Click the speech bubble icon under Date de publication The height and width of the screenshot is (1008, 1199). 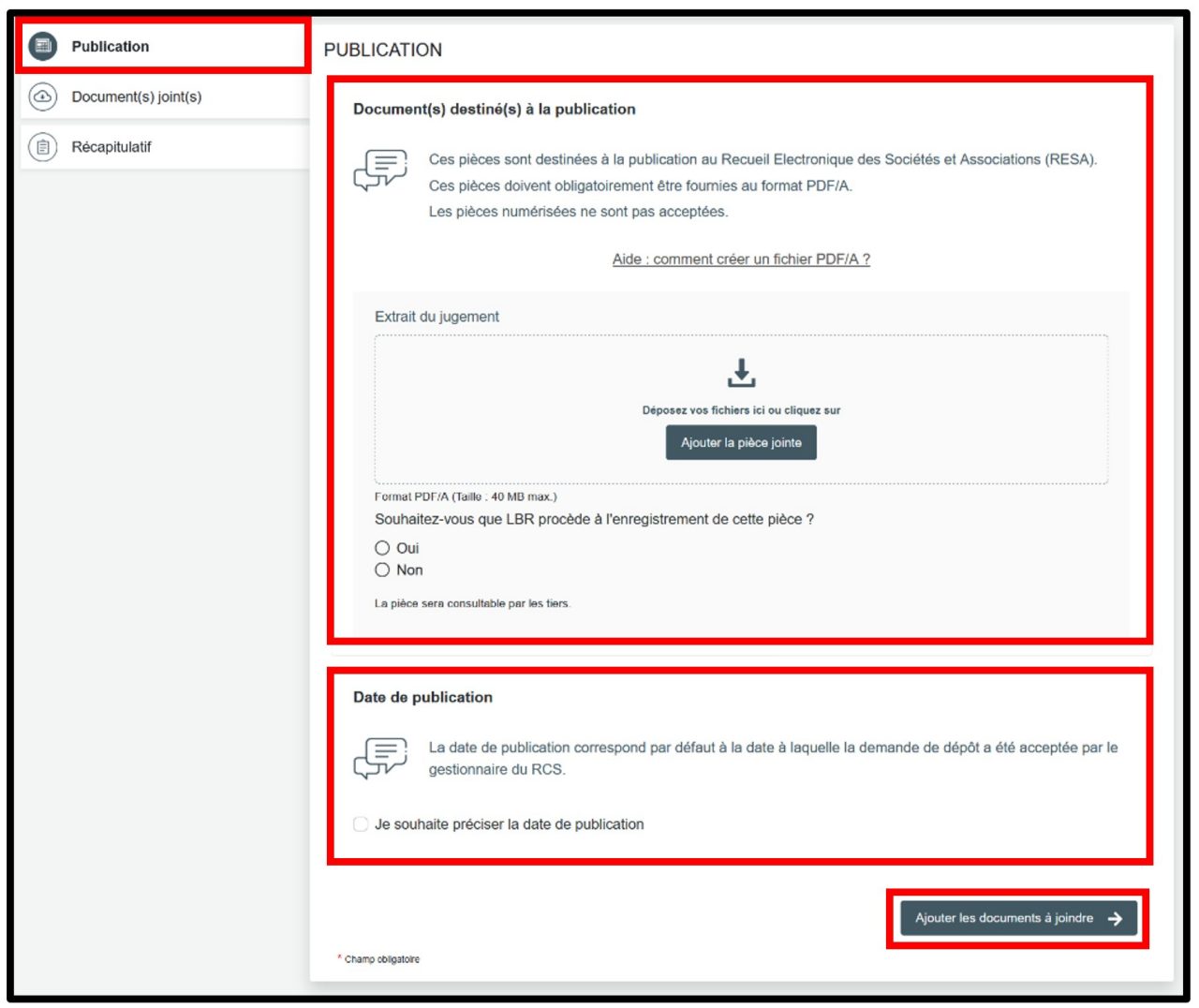[x=380, y=758]
